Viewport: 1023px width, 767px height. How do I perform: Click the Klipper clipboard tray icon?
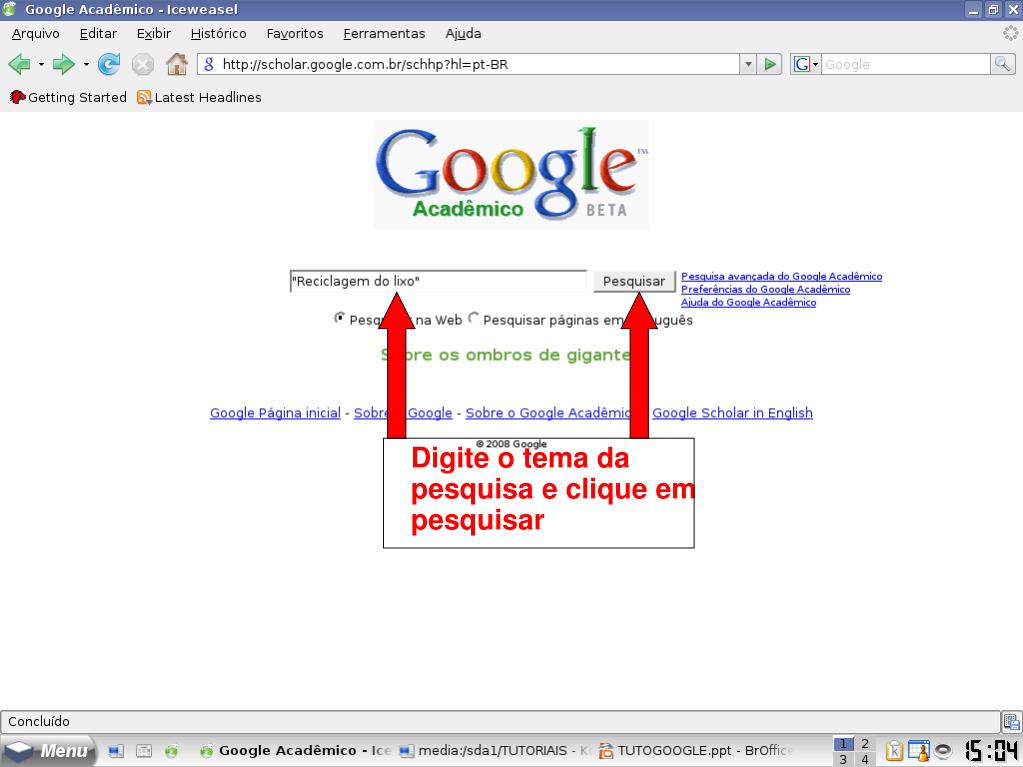[x=894, y=751]
